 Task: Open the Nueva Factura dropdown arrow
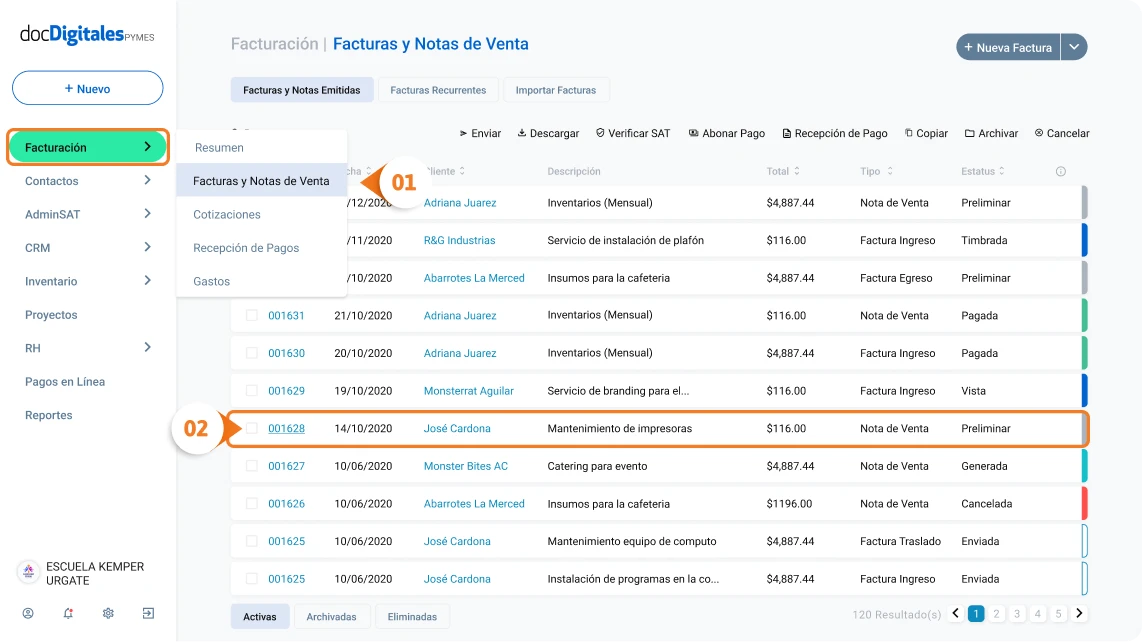click(x=1074, y=47)
